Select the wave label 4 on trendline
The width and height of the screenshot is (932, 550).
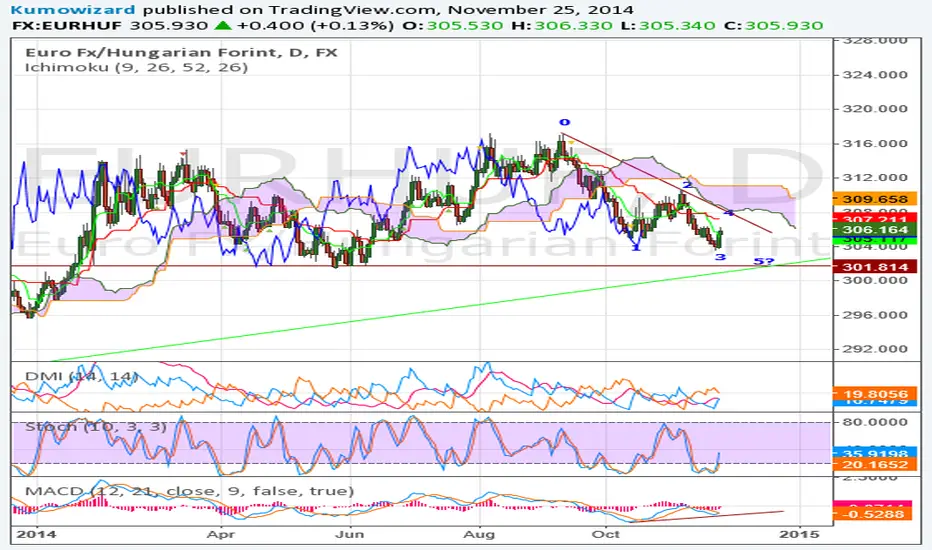click(x=729, y=213)
